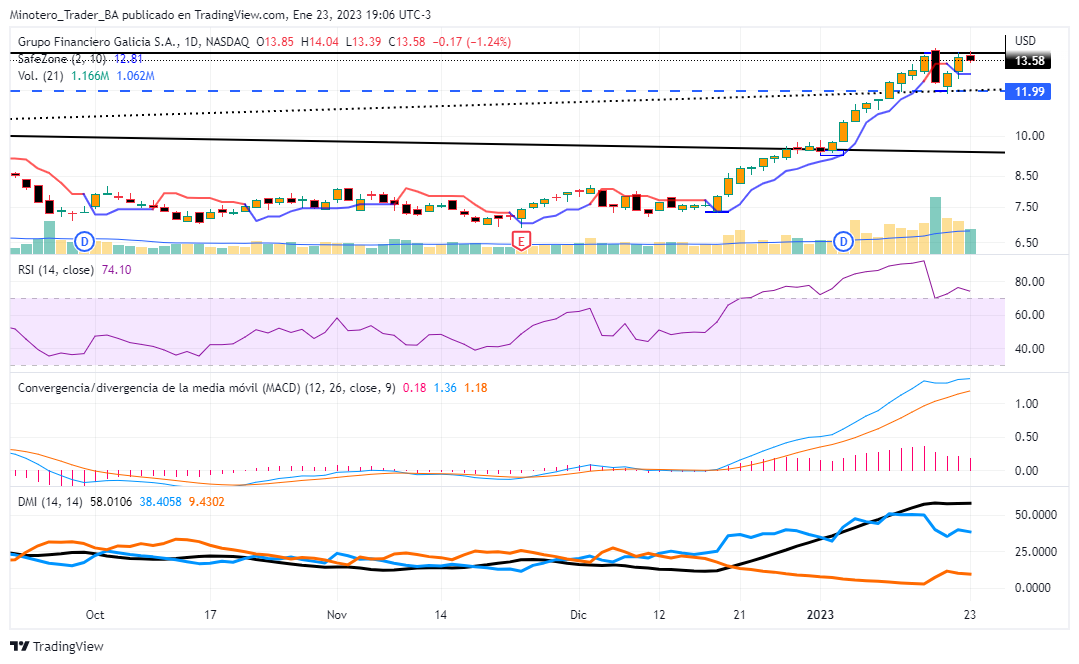Click the volume average value 1.062M
The width and height of the screenshot is (1079, 664).
[x=136, y=76]
